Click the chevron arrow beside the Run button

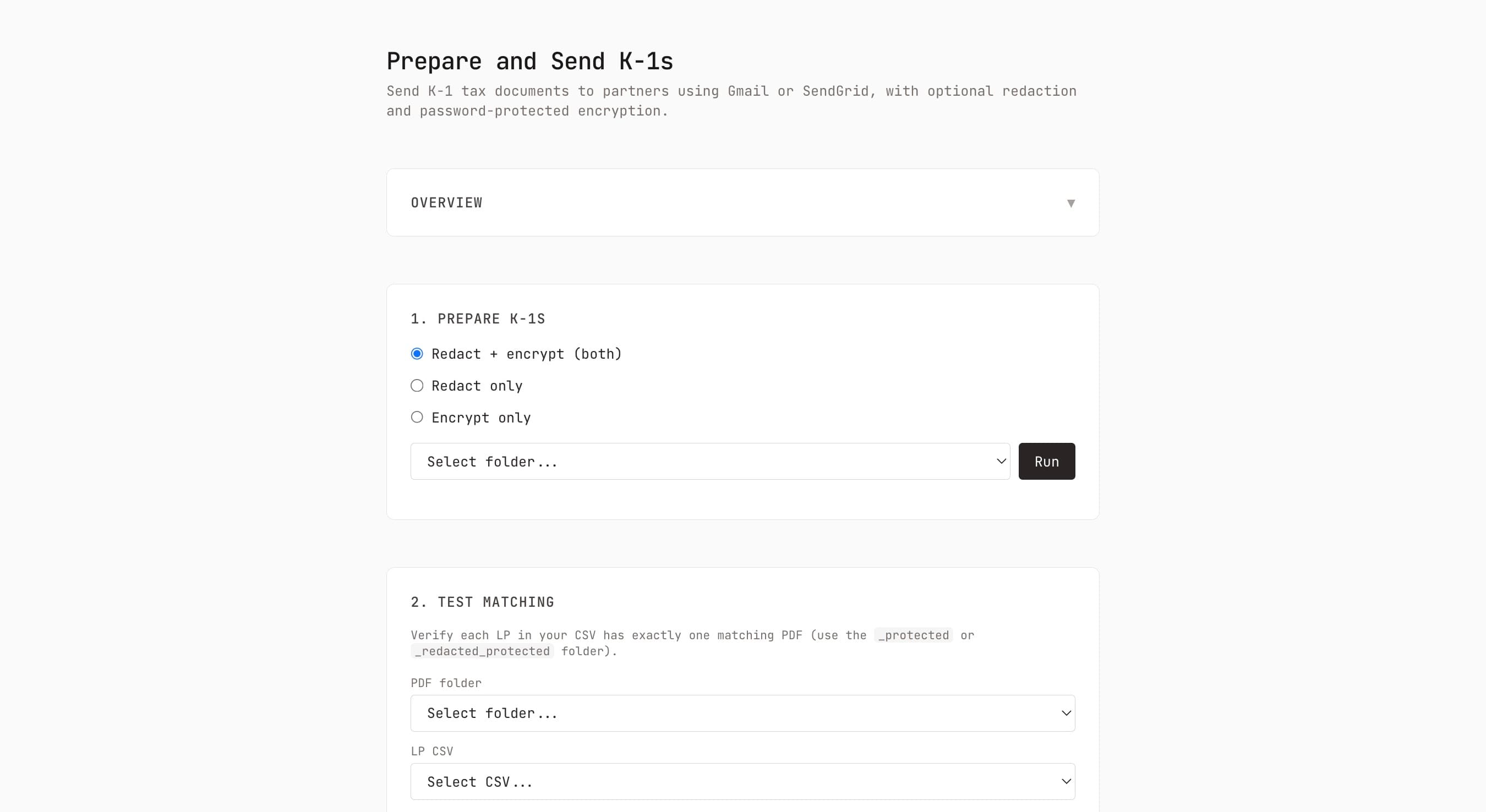pyautogui.click(x=1001, y=462)
